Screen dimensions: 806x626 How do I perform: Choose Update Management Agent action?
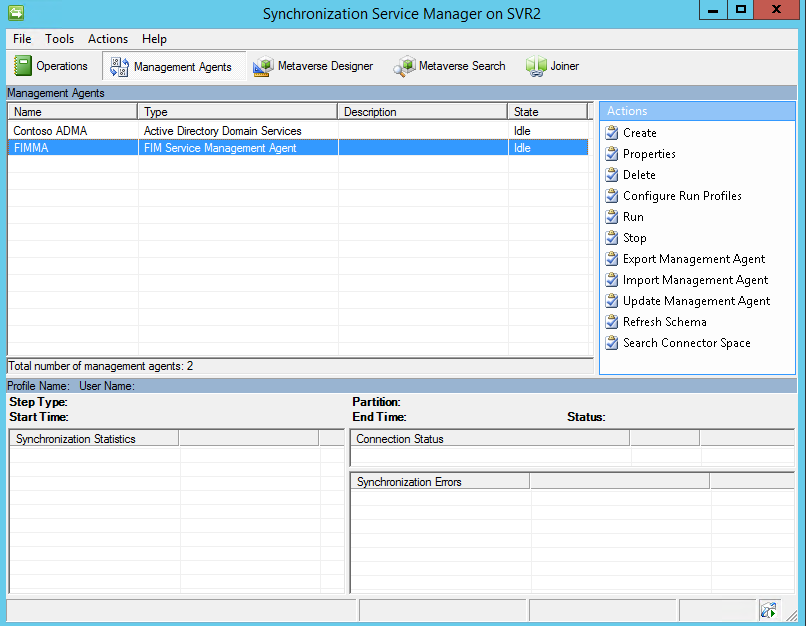pos(697,301)
